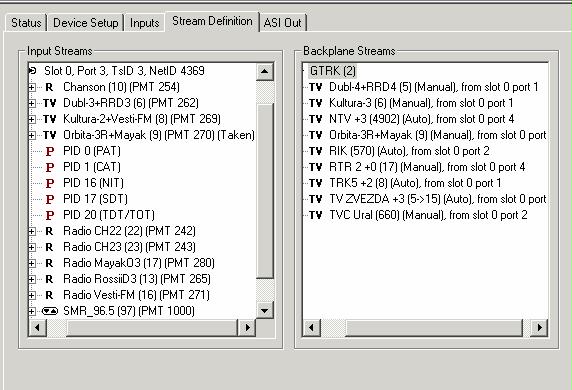
Task: Click the TV icon of Dubl-4+RRD4 backplane stream
Action: pos(316,87)
